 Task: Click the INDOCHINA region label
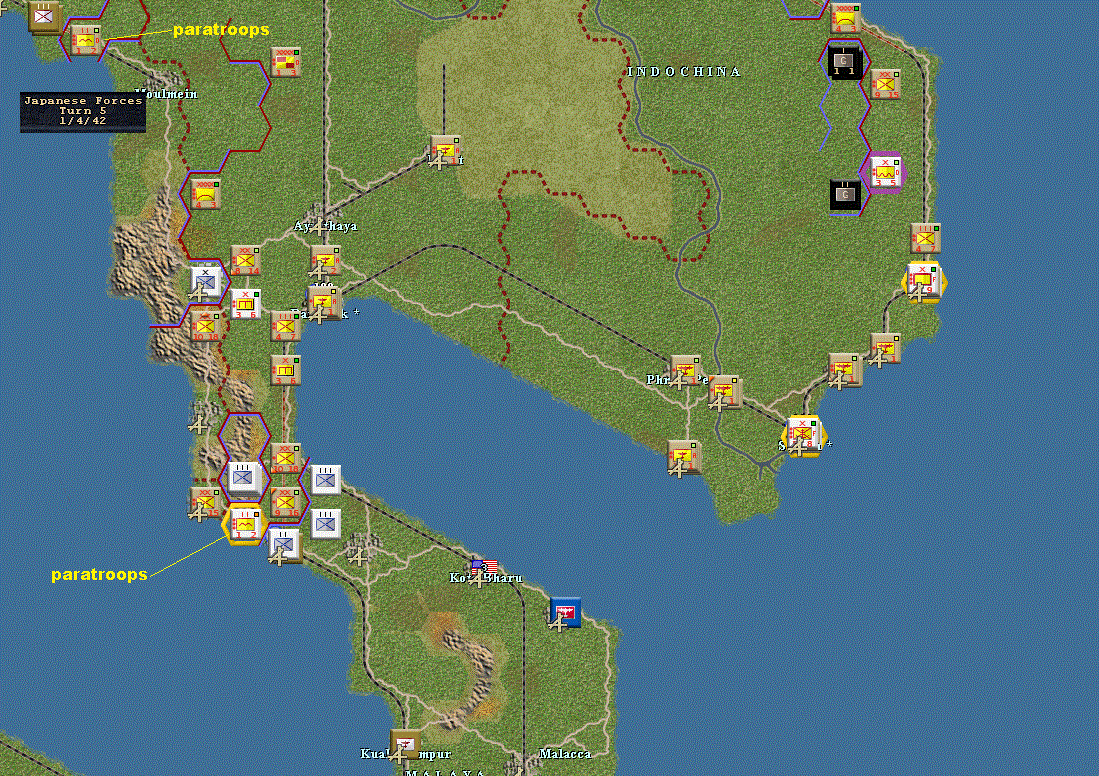pos(684,72)
